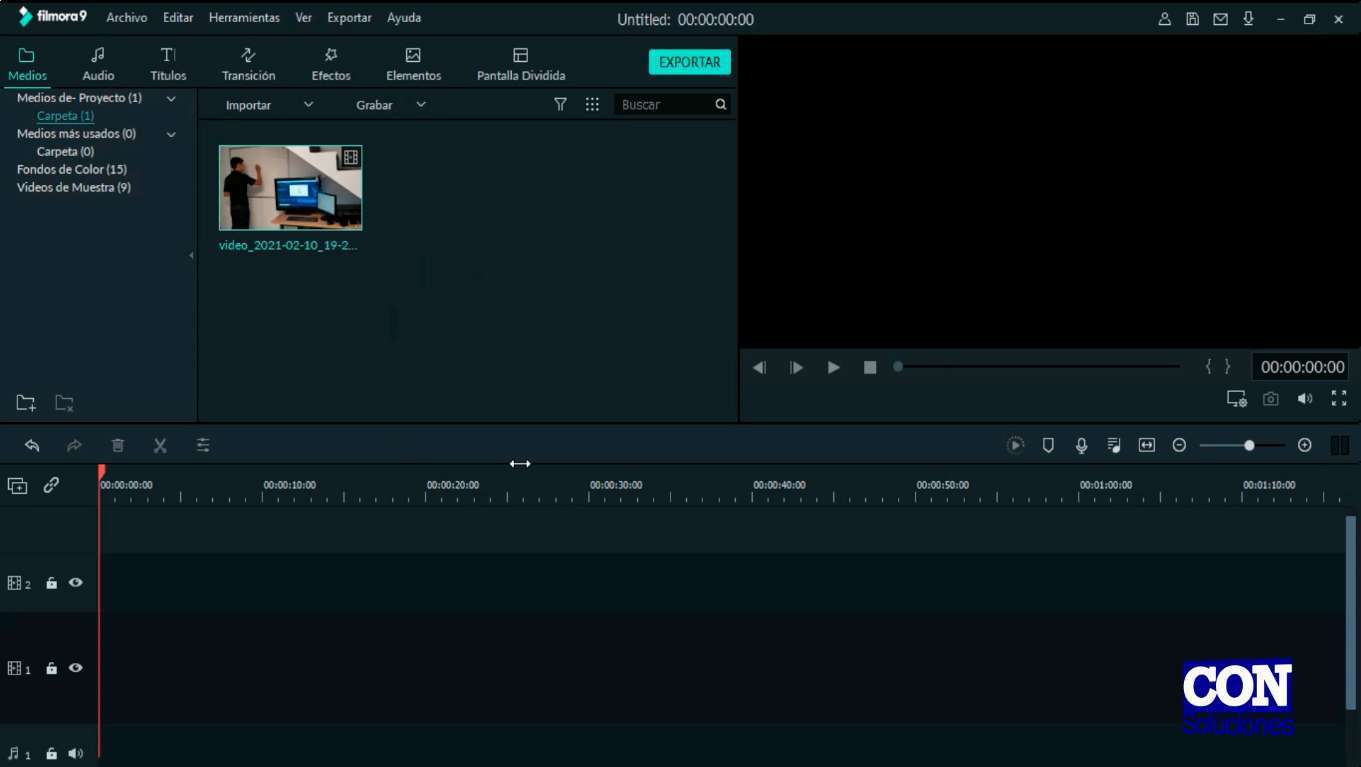Viewport: 1361px width, 767px height.
Task: Switch to the Títulos tab
Action: 168,64
